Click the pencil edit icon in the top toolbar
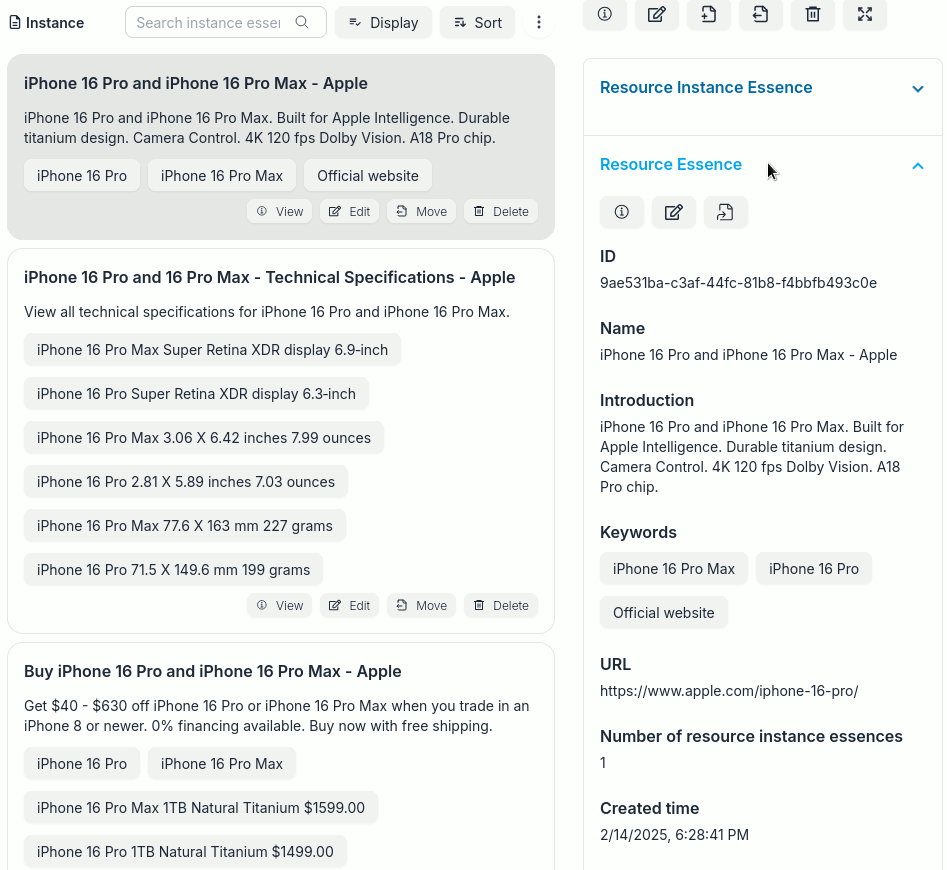This screenshot has height=870, width=947. pos(656,14)
